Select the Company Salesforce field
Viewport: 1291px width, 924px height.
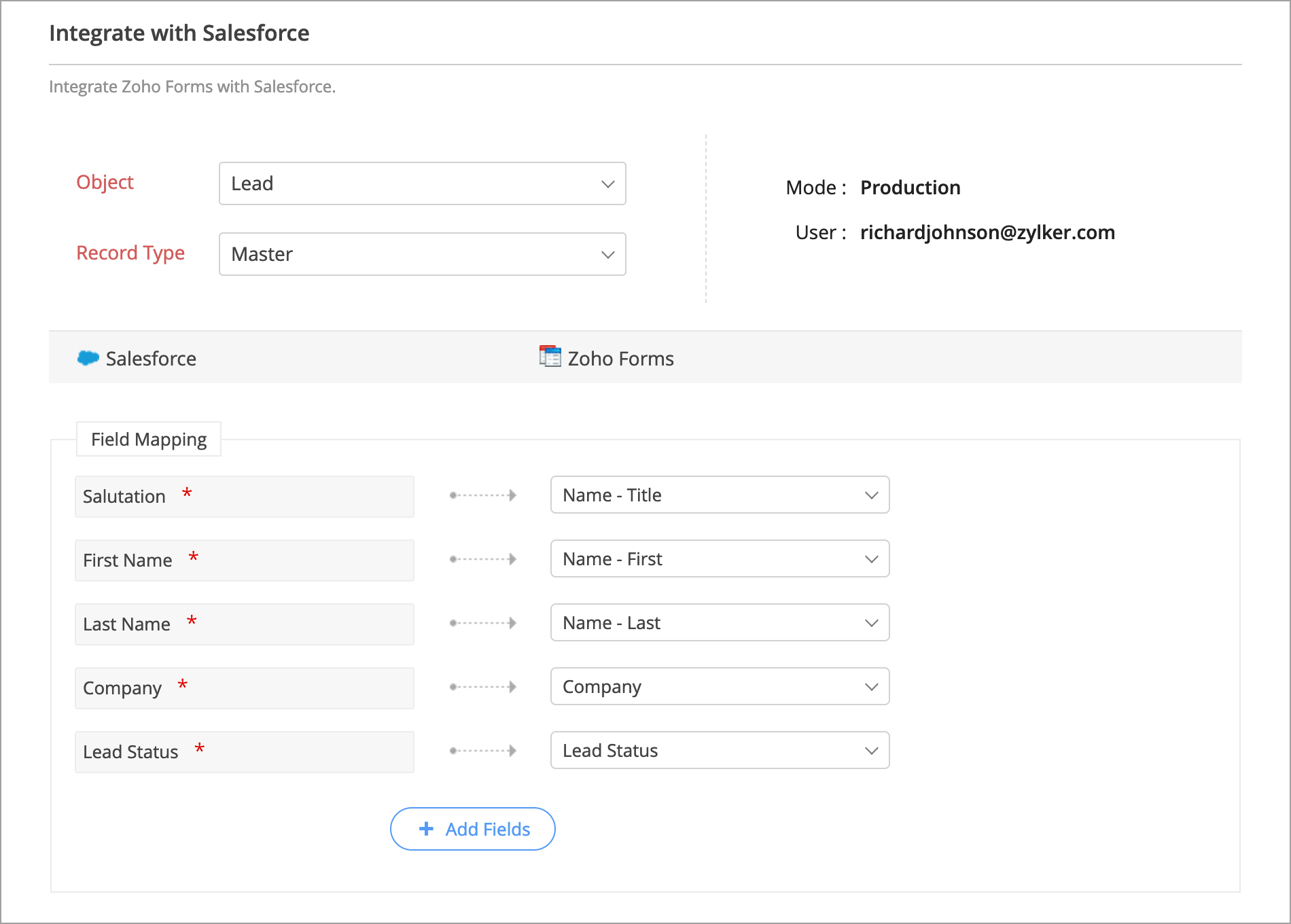(245, 688)
